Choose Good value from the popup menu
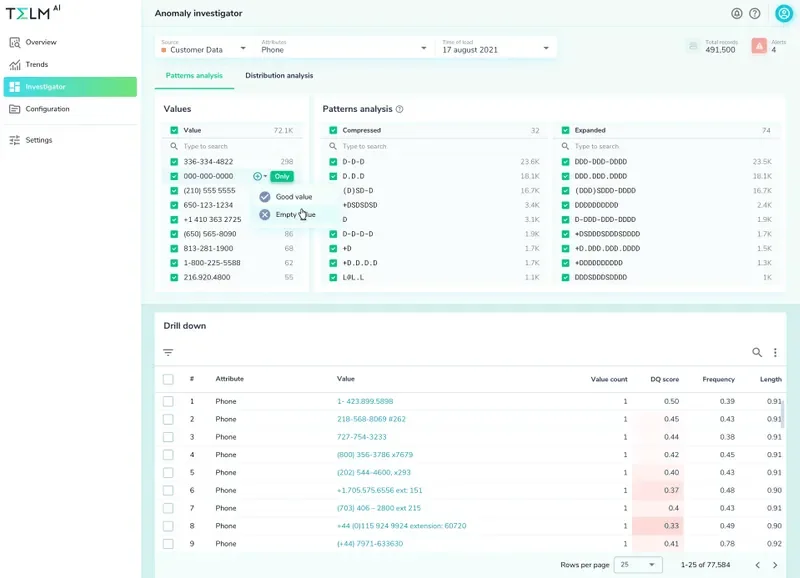 pos(293,197)
